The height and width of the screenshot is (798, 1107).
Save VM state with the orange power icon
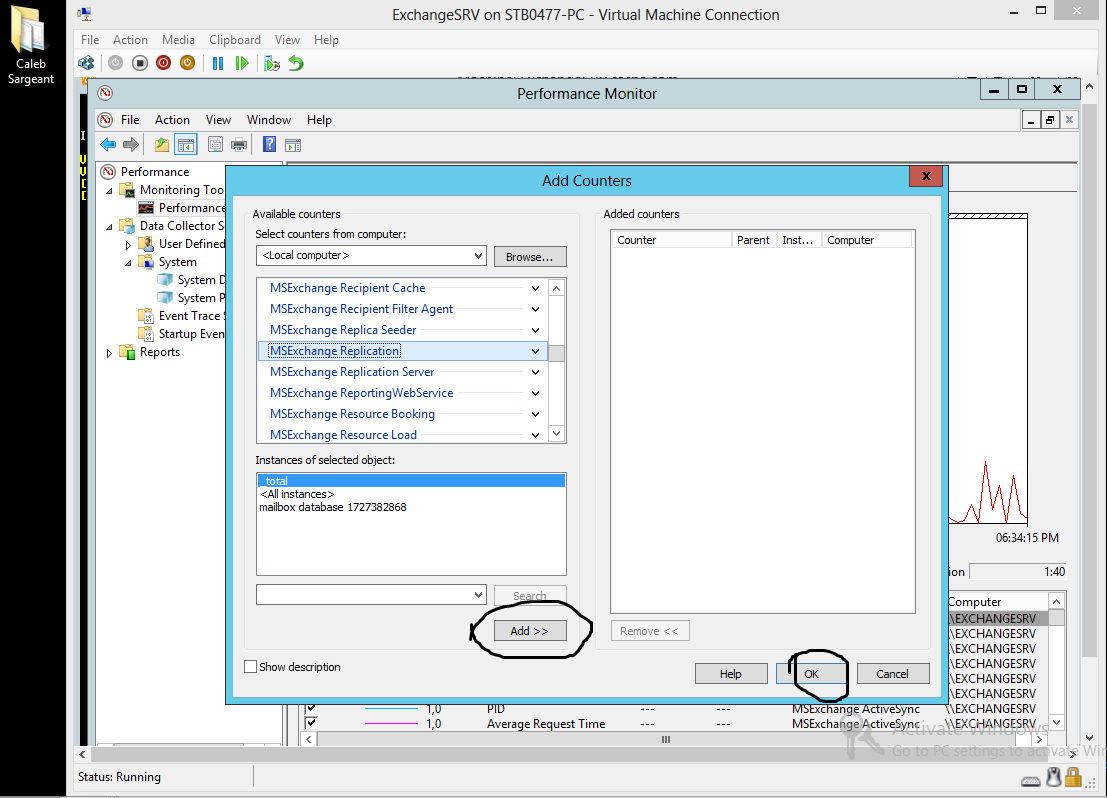187,64
